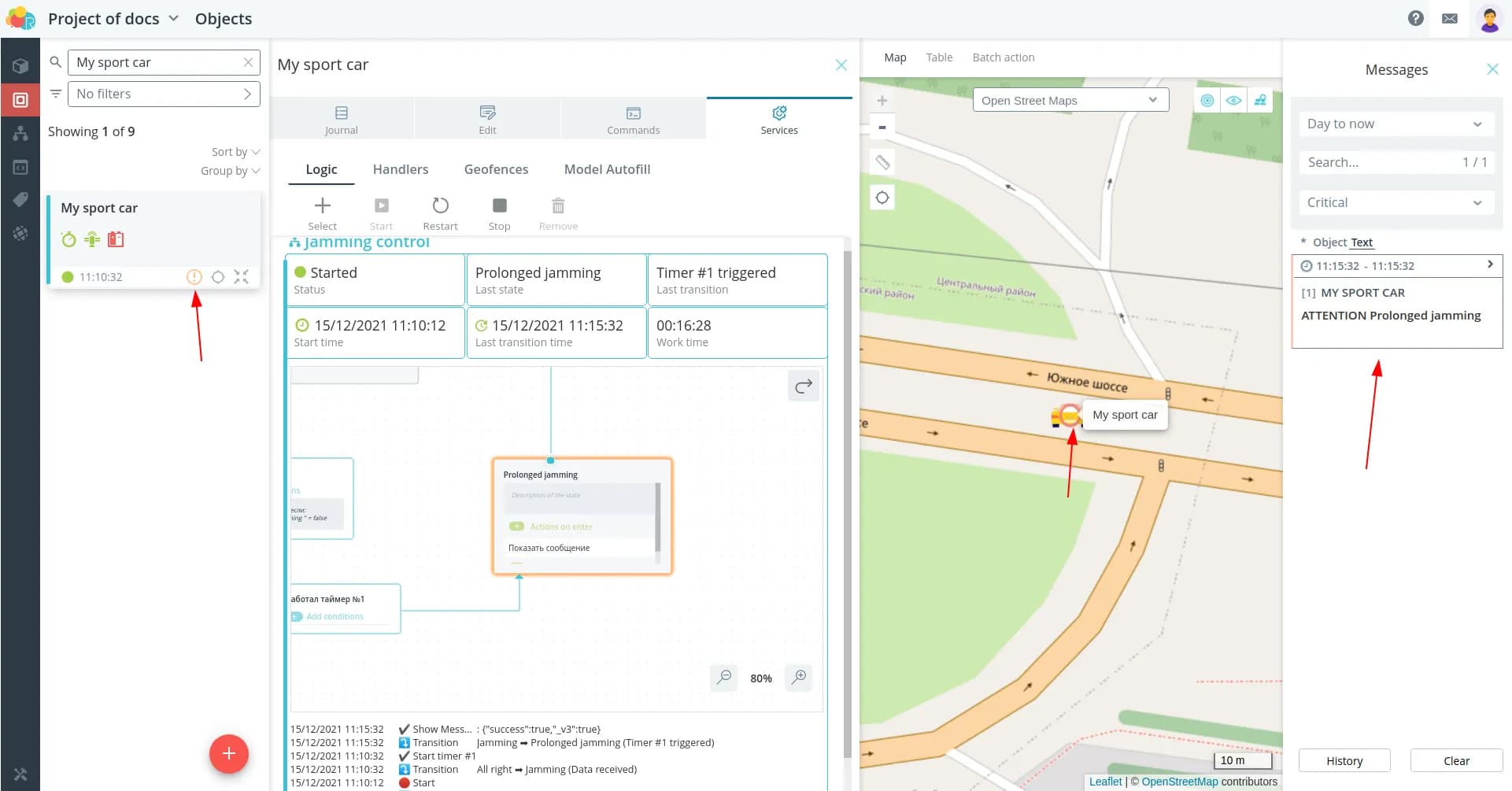Click the Clear messages button
This screenshot has width=1512, height=791.
[x=1455, y=760]
